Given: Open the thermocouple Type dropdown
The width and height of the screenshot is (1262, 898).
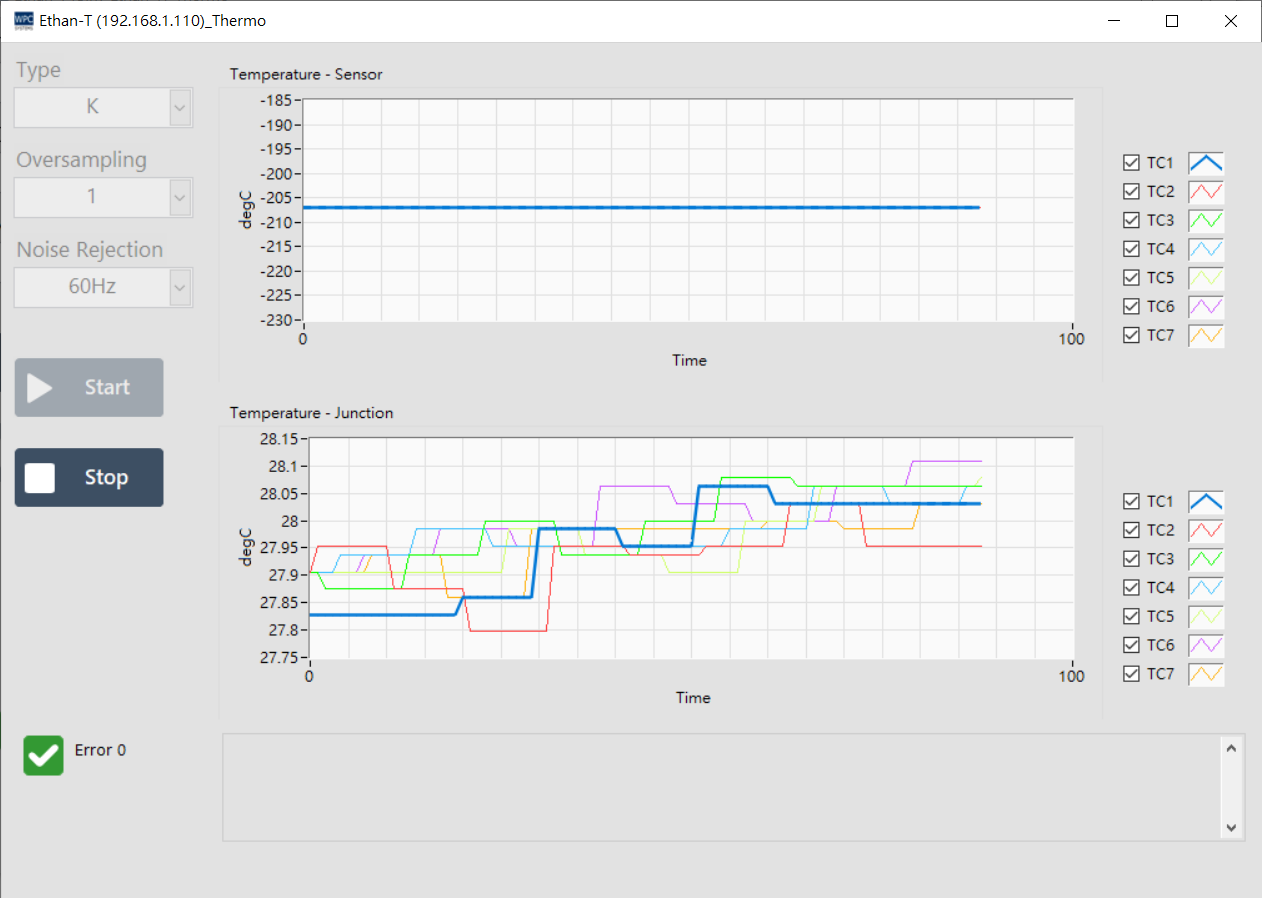Looking at the screenshot, I should 180,107.
